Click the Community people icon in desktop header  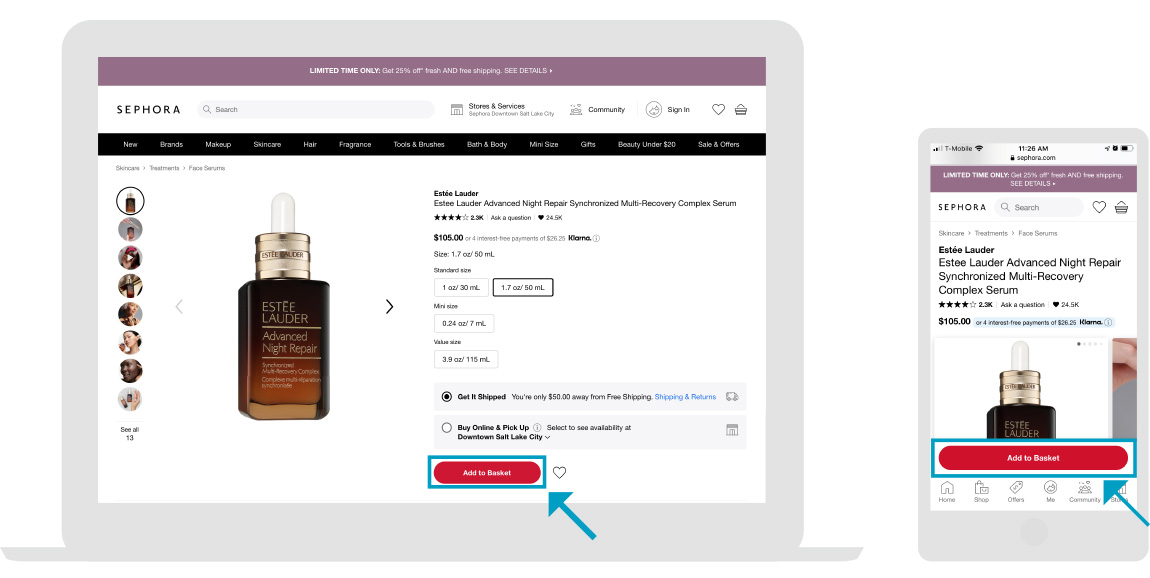click(576, 109)
